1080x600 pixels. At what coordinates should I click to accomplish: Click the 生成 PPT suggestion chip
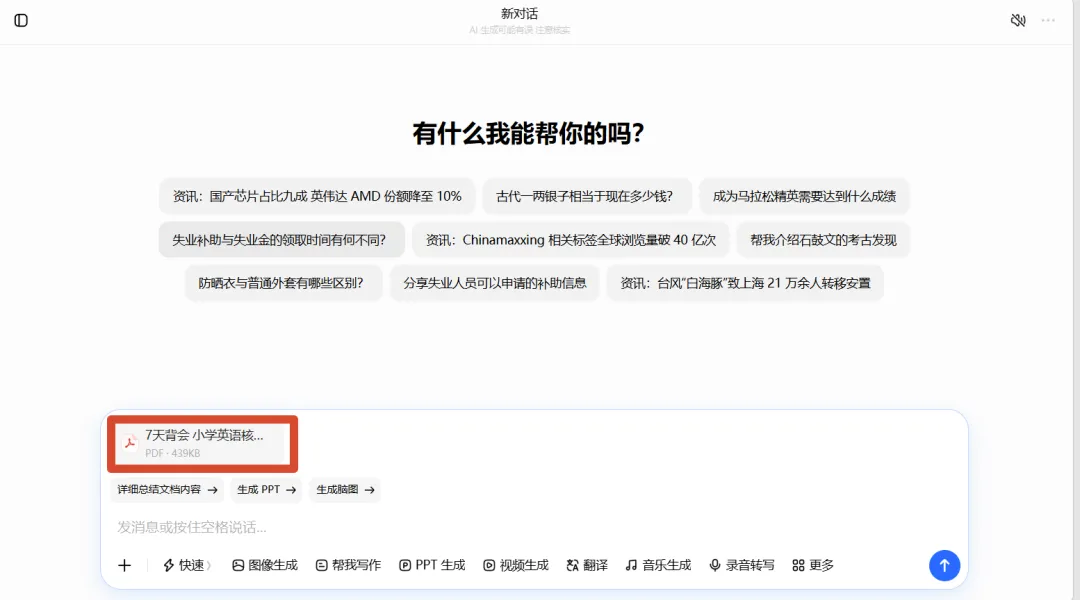coord(266,490)
